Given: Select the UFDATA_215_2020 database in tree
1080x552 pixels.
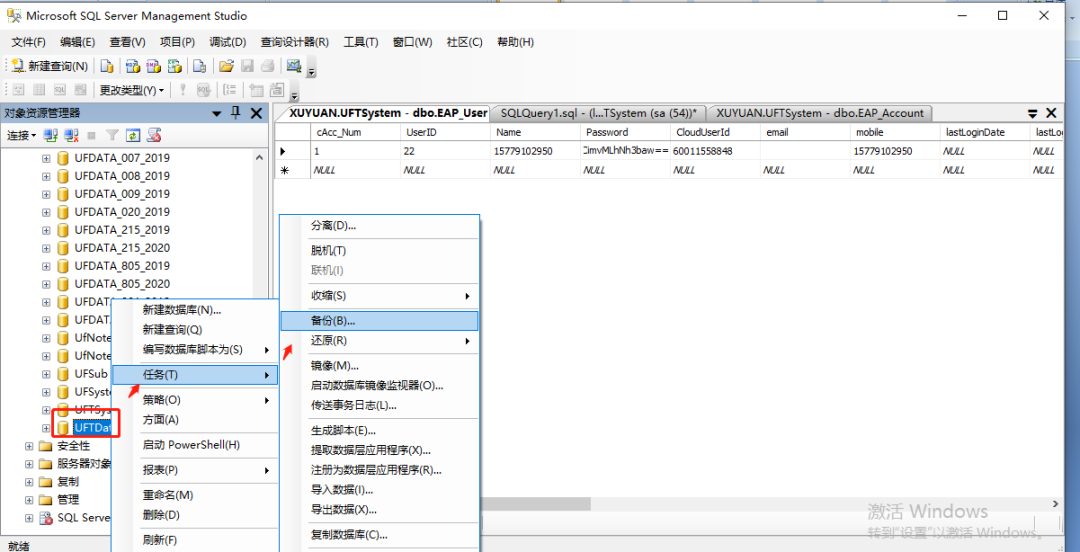Looking at the screenshot, I should [122, 247].
